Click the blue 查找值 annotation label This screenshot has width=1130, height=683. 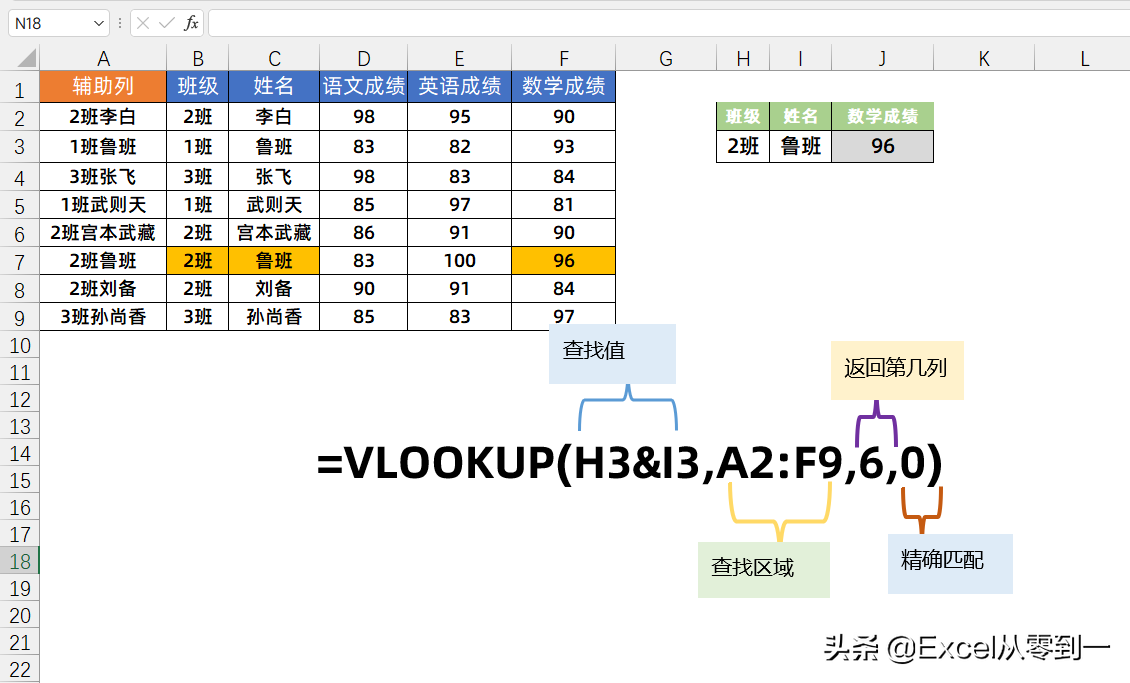[611, 354]
